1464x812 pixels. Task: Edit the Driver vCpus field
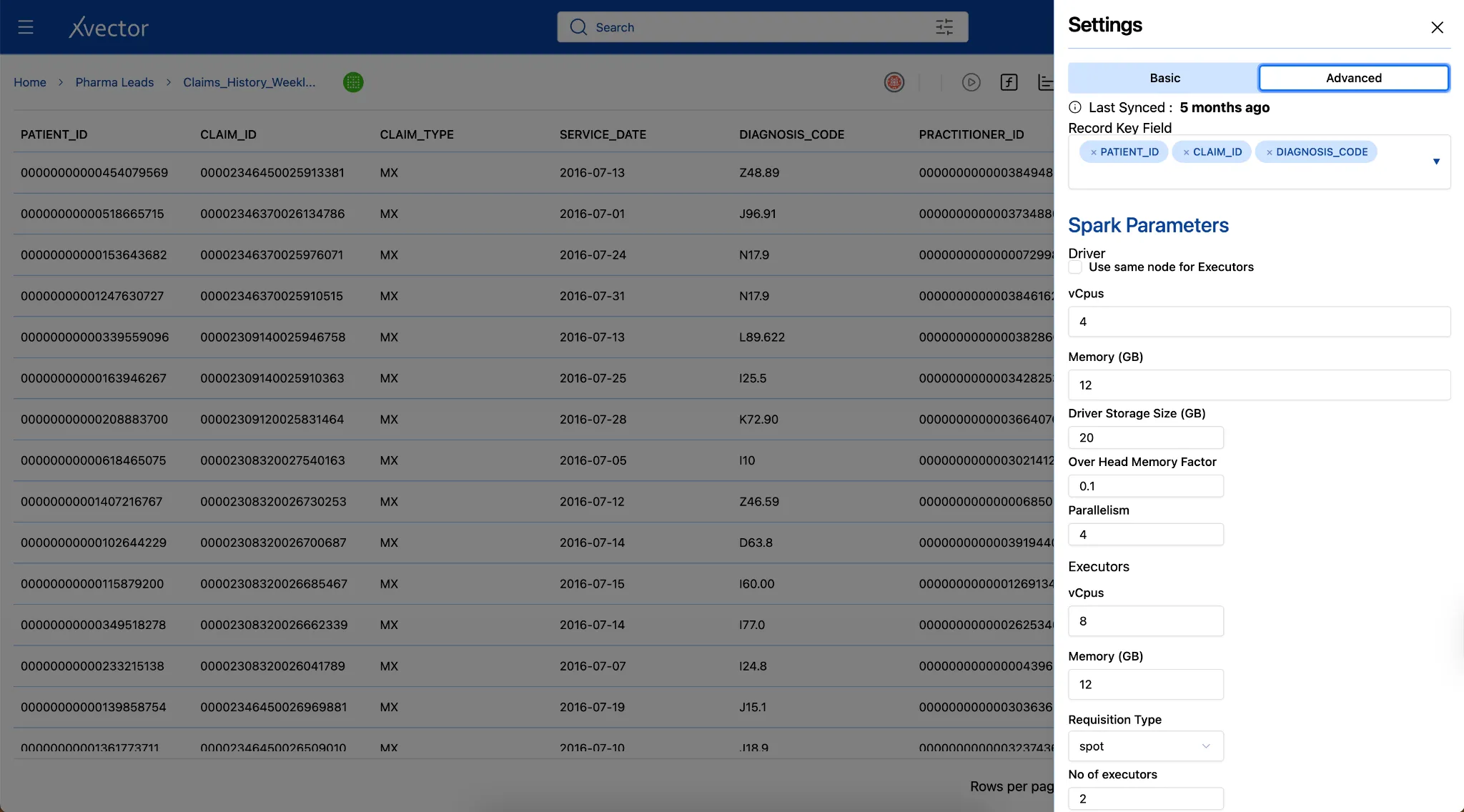[1259, 322]
